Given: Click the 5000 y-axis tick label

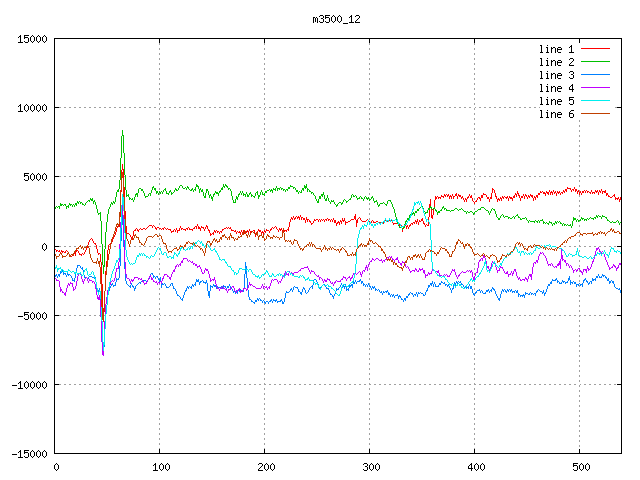Looking at the screenshot, I should click(x=34, y=177).
